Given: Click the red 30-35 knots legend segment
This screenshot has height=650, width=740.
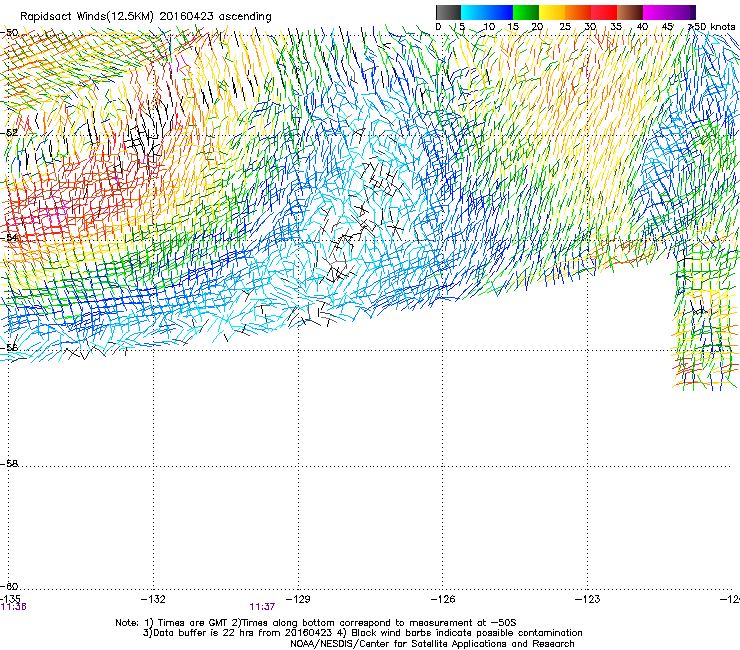Looking at the screenshot, I should 604,12.
